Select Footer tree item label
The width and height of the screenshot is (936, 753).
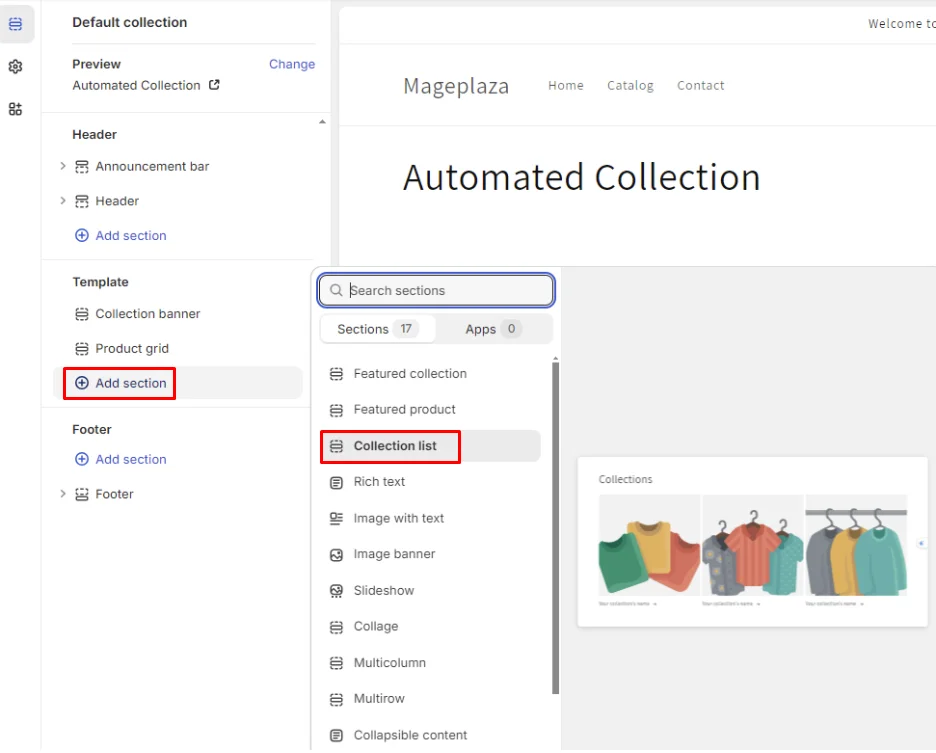115,494
